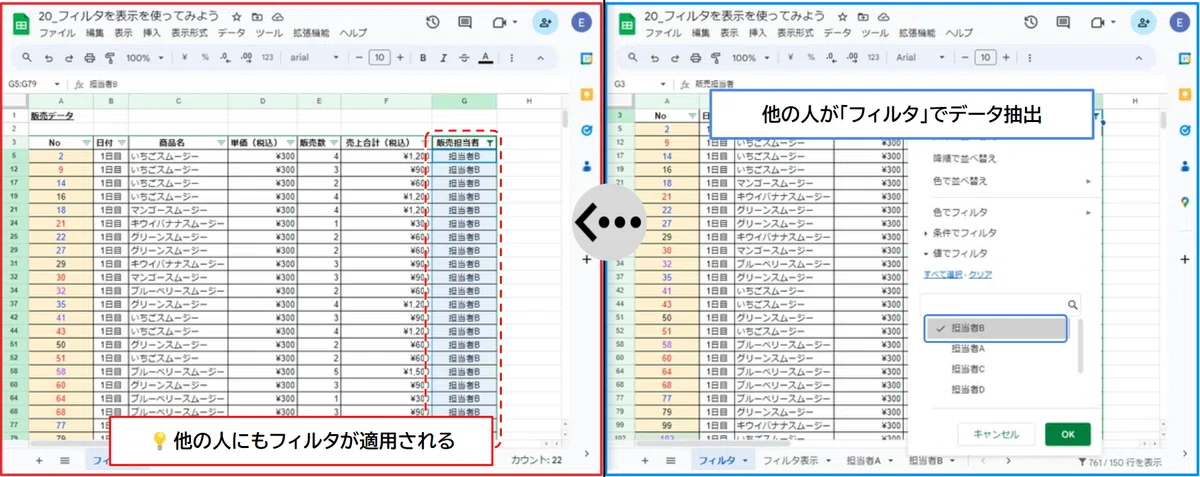The image size is (1200, 477).
Task: Click the キャンセル button in the filter panel
Action: click(996, 434)
